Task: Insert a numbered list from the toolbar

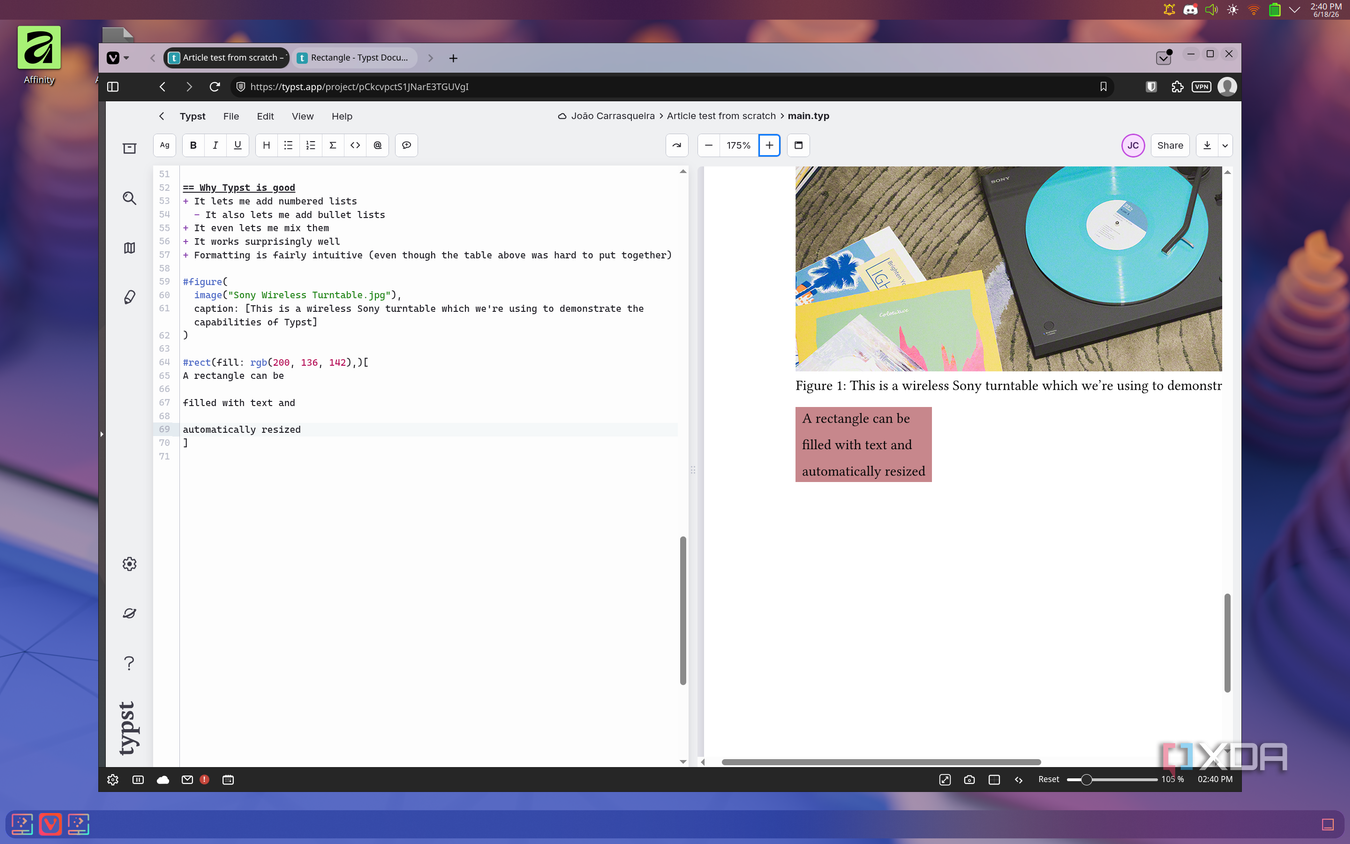Action: pos(310,145)
